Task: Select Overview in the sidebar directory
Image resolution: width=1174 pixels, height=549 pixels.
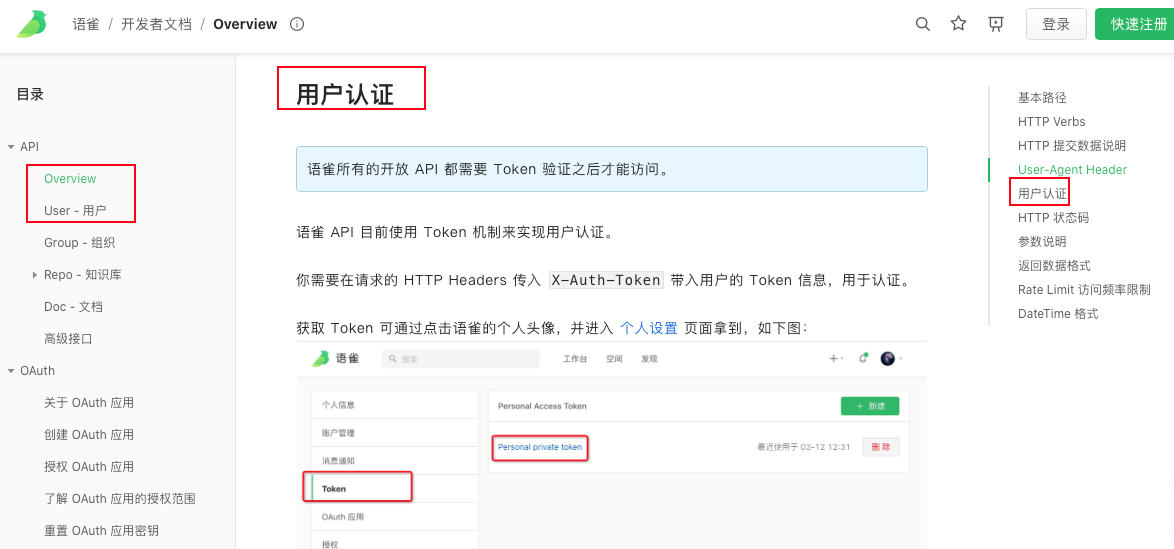Action: (x=70, y=178)
